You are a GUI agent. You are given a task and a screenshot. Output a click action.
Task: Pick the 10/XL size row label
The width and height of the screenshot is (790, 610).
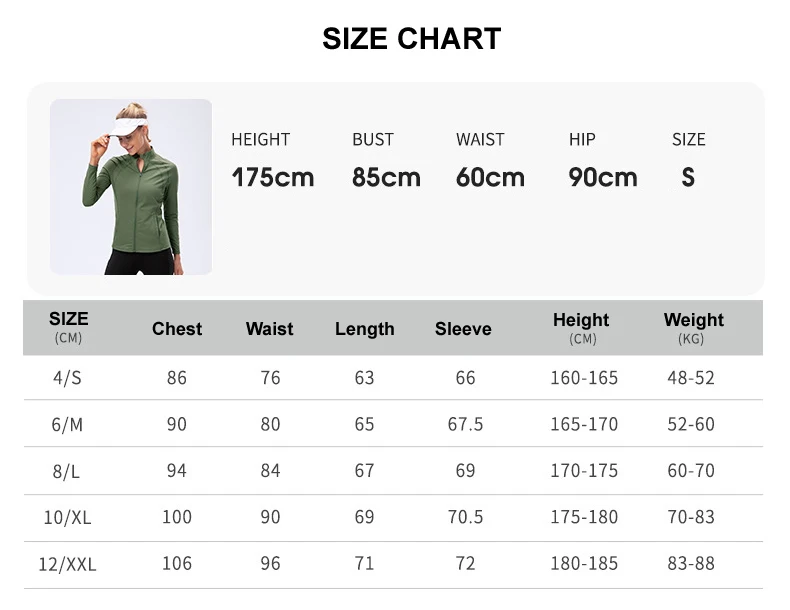pyautogui.click(x=68, y=517)
